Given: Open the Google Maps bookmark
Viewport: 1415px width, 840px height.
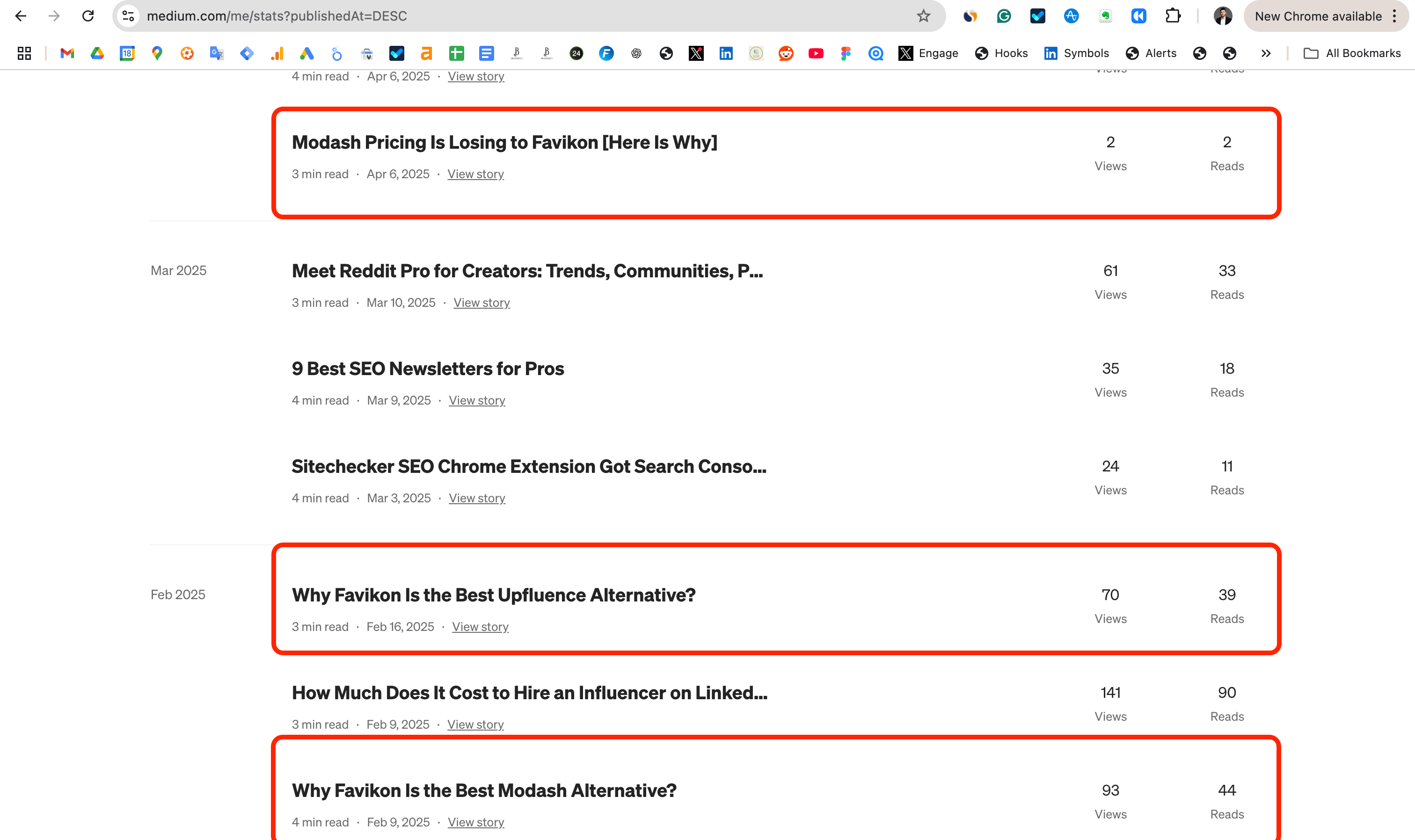Looking at the screenshot, I should (157, 53).
